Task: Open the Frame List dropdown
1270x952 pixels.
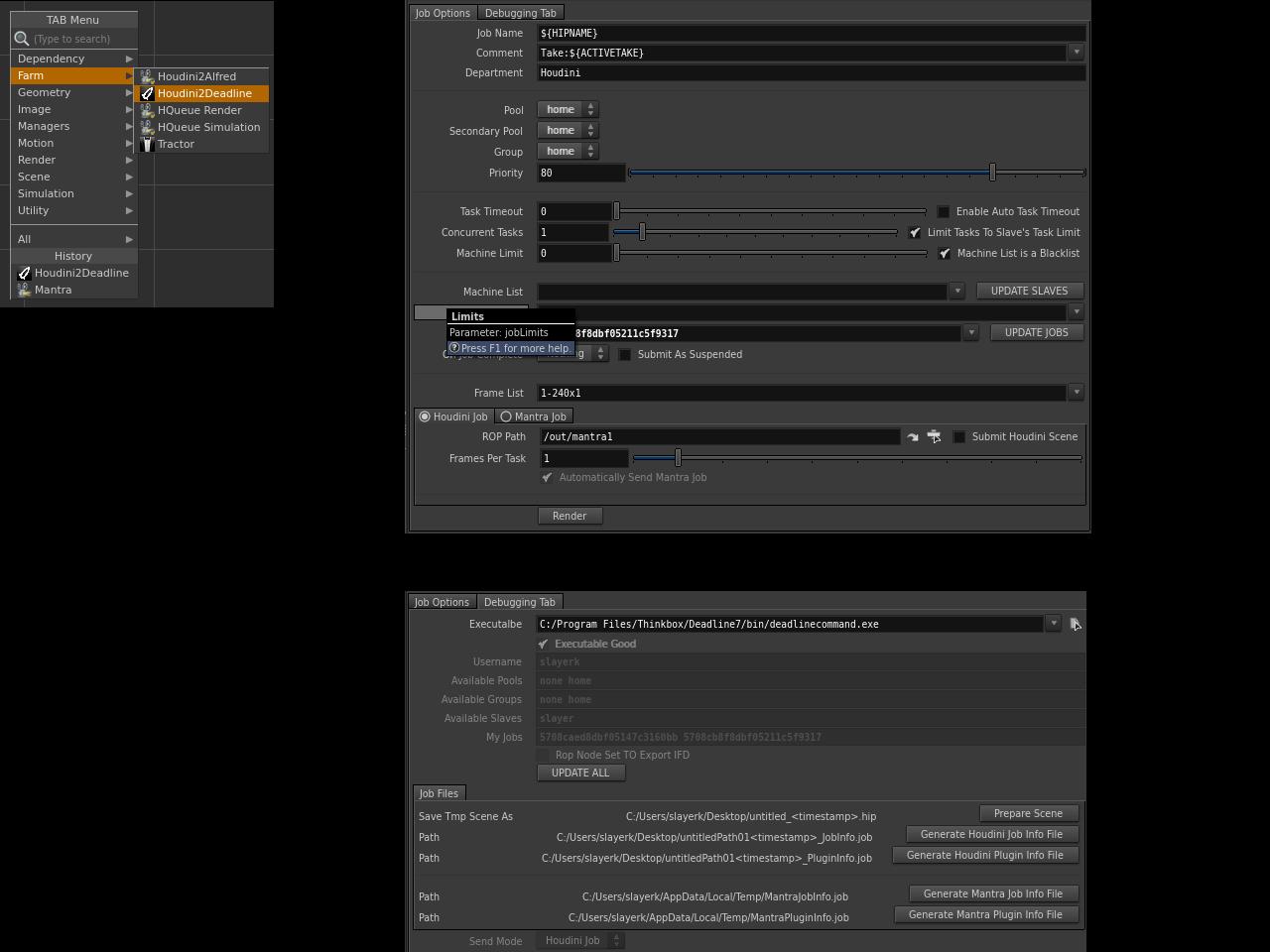Action: tap(1077, 393)
